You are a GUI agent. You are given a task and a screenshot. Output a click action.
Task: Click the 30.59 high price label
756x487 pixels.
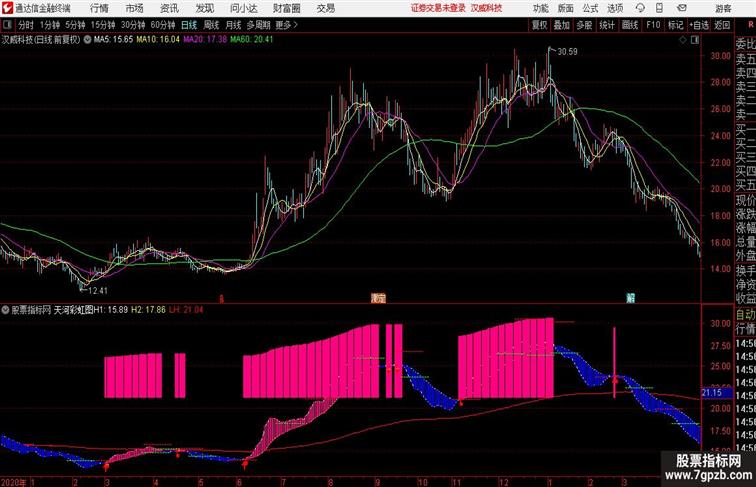pos(567,52)
